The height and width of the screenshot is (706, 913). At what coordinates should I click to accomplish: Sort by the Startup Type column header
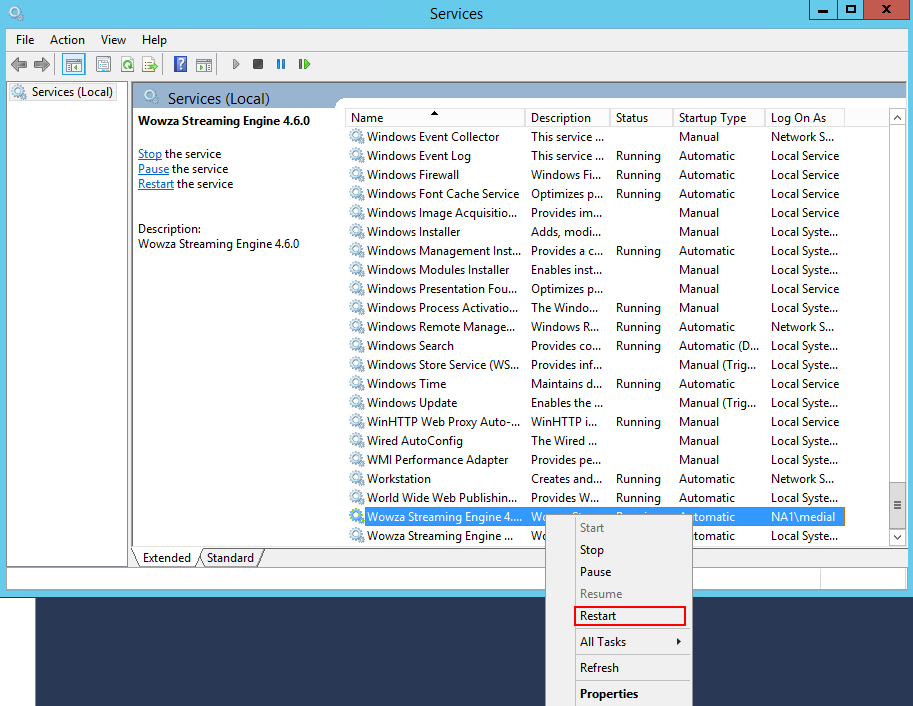[x=719, y=118]
